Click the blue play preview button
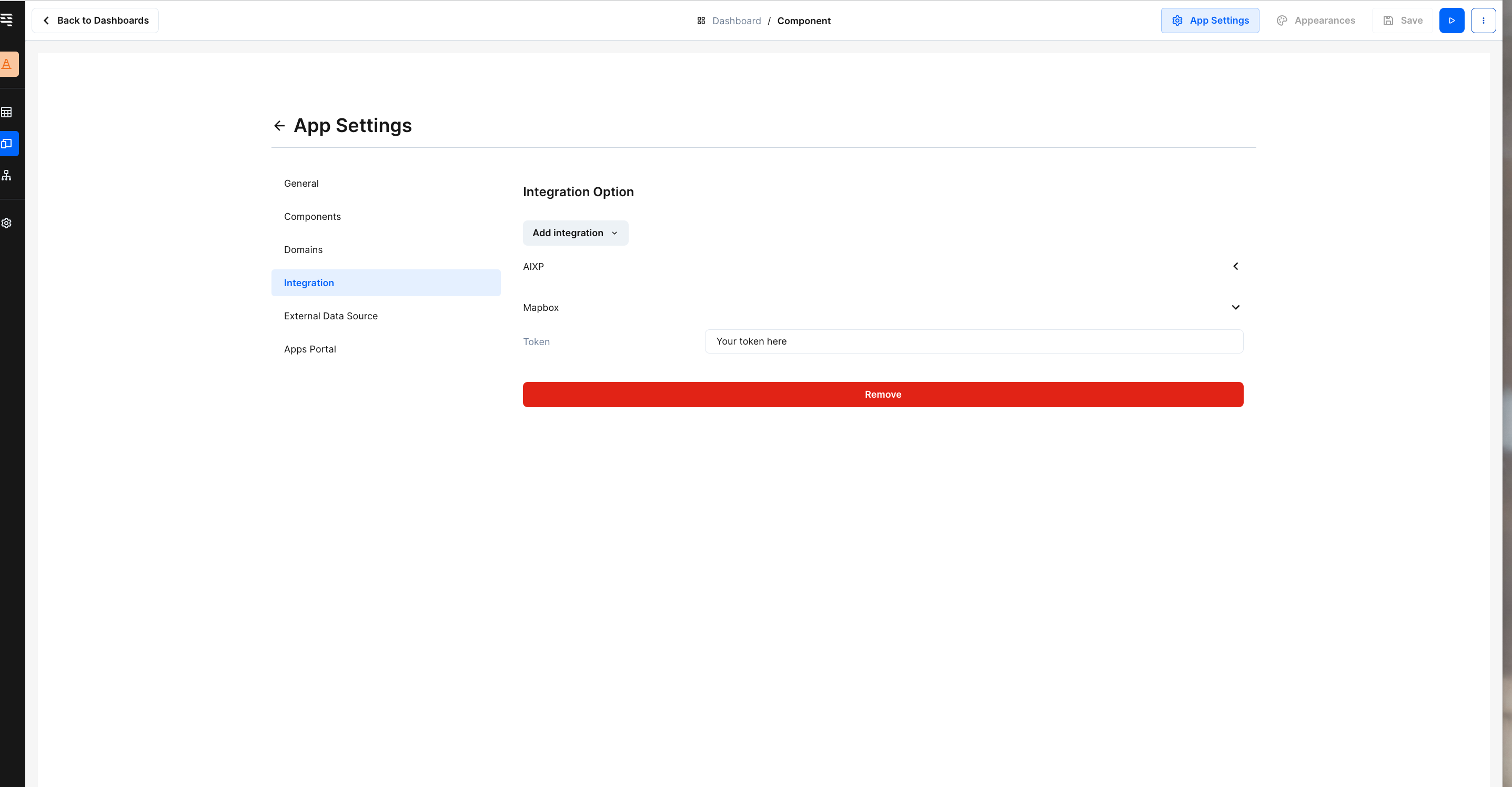 [x=1451, y=21]
